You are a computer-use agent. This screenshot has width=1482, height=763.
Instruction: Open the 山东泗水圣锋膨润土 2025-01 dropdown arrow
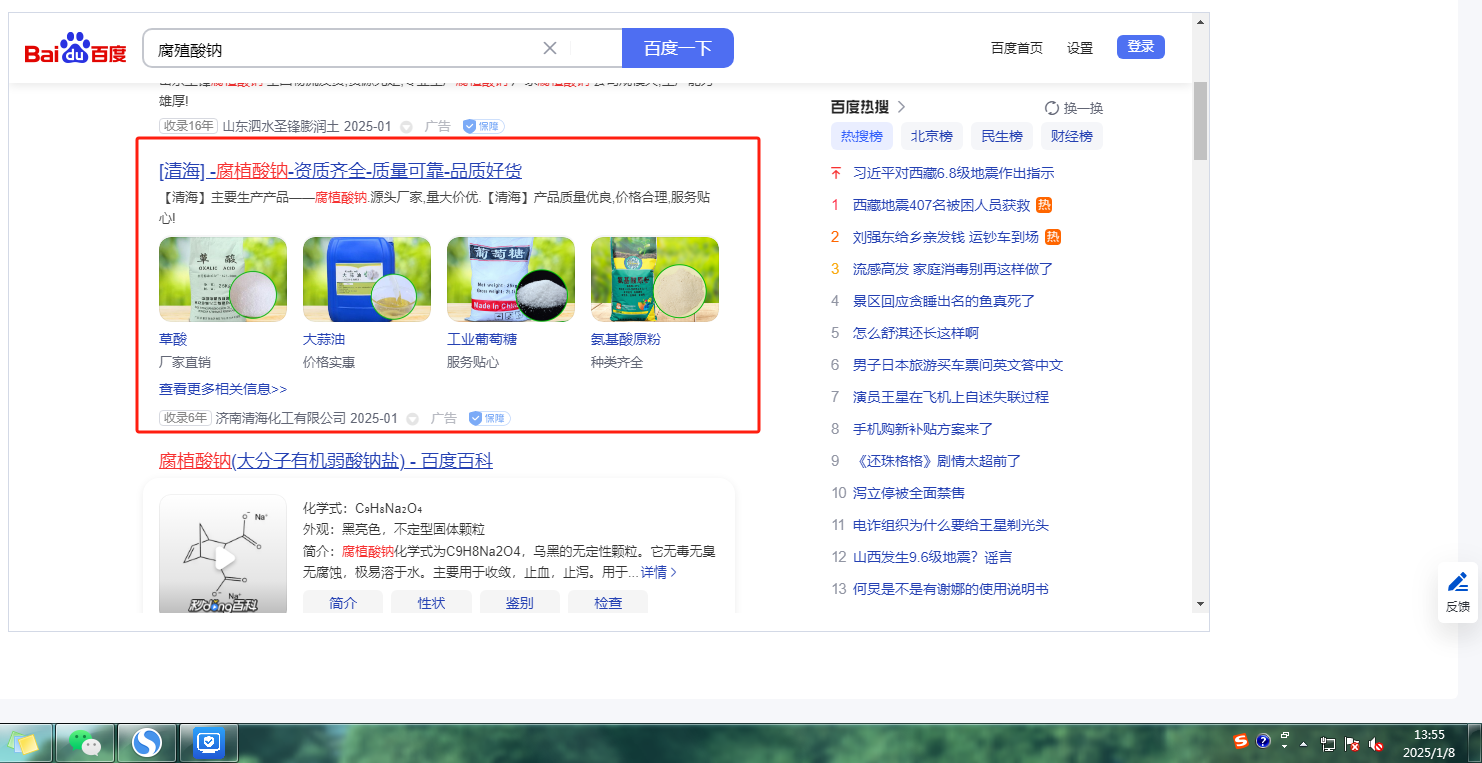coord(406,127)
